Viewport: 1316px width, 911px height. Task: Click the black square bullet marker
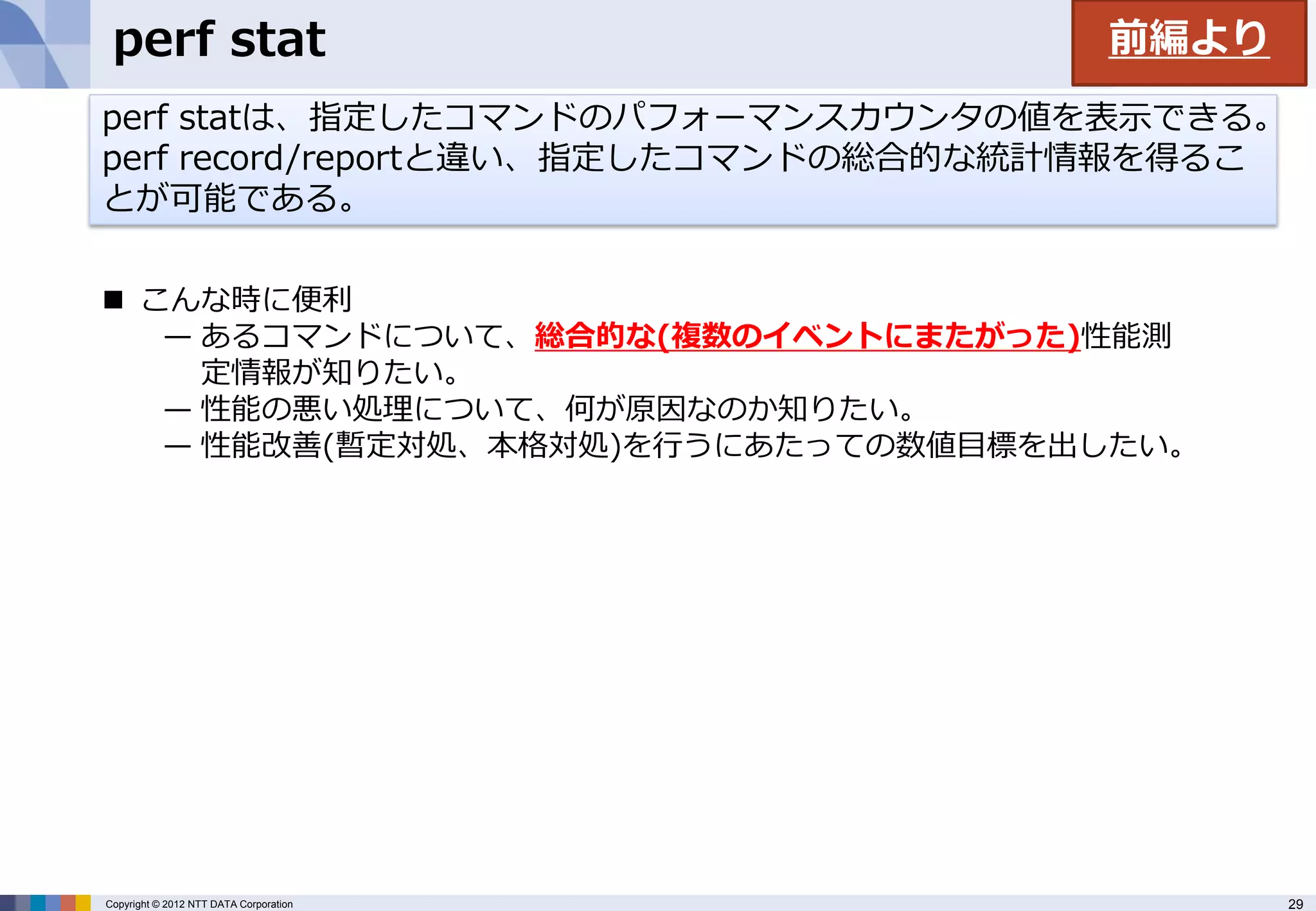[x=114, y=300]
